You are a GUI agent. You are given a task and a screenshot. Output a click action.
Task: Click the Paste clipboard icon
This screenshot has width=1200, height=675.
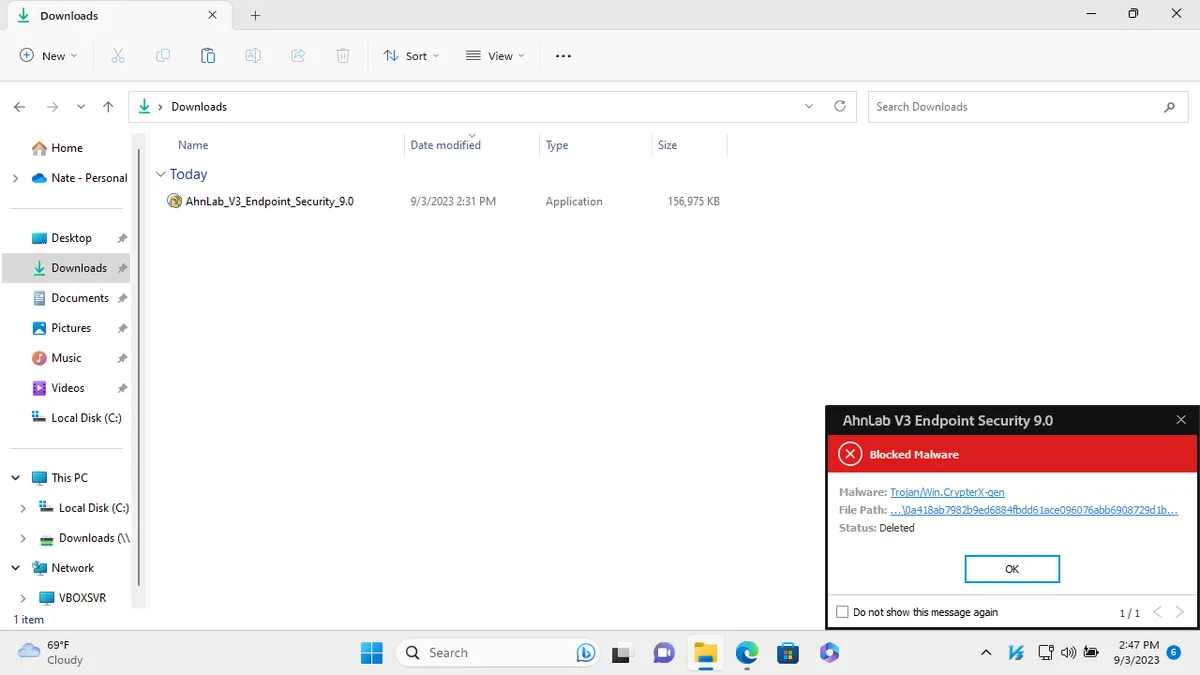tap(208, 56)
